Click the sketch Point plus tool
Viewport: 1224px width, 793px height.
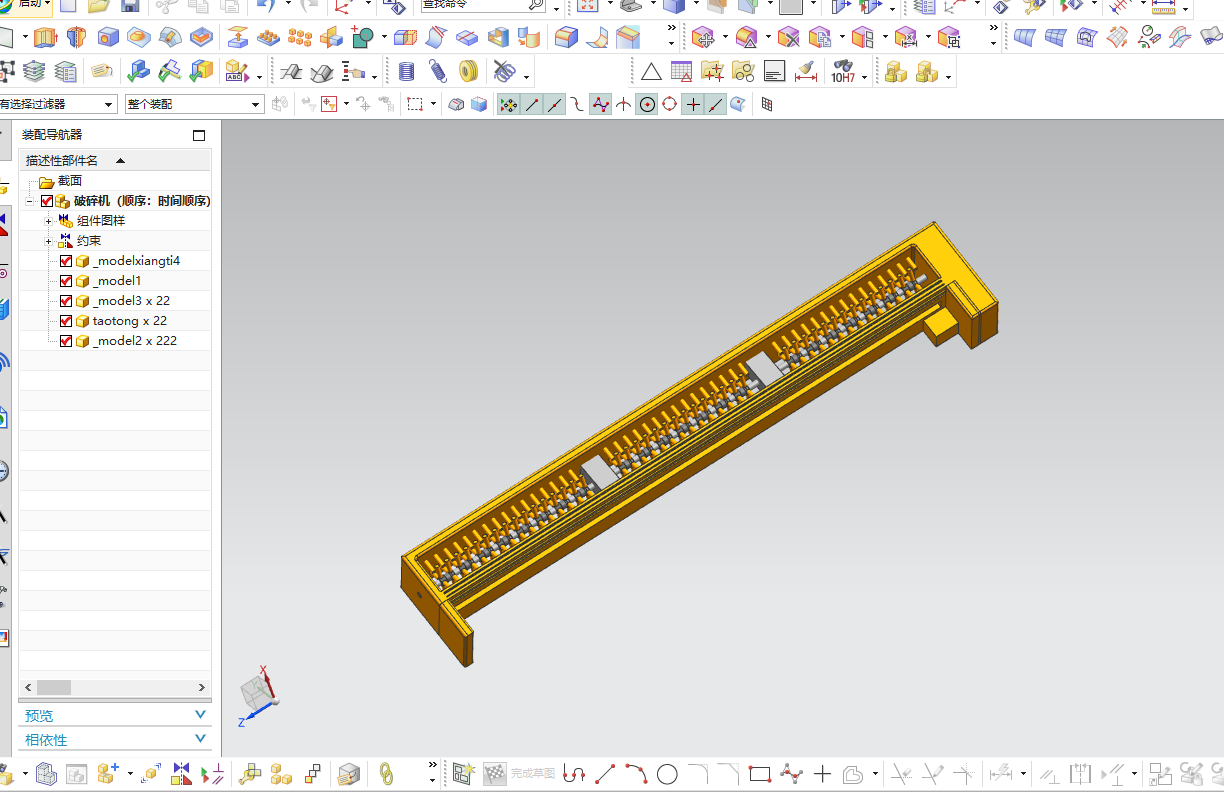coord(822,773)
